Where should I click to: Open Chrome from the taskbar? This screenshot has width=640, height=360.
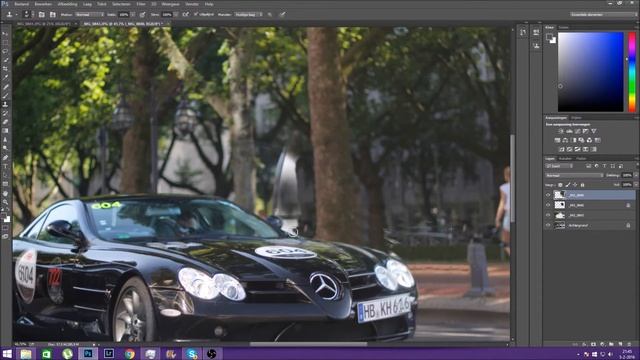point(129,353)
